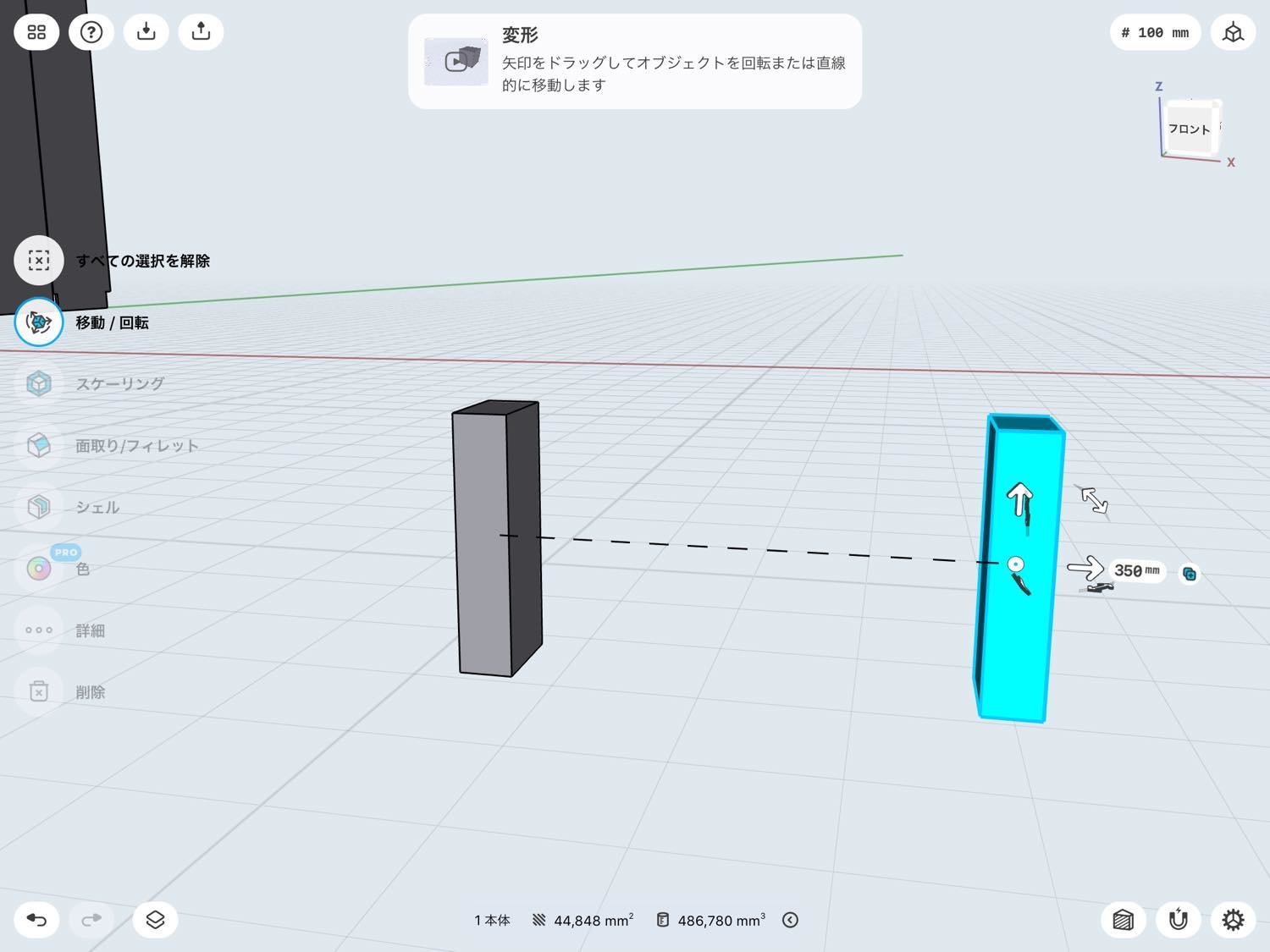Click the 350 mm distance input field
Screen dimensions: 1270x952
coord(1136,571)
